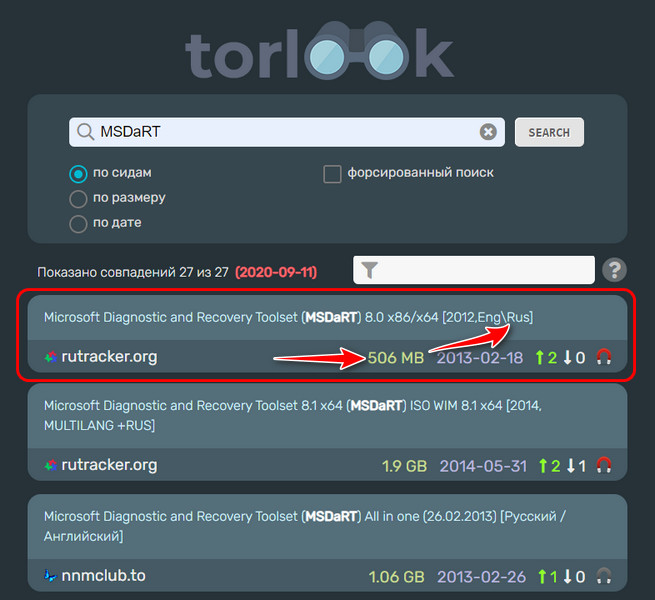Open MSDaRT All in one torrent link
Screen dimensions: 655x600
click(305, 526)
